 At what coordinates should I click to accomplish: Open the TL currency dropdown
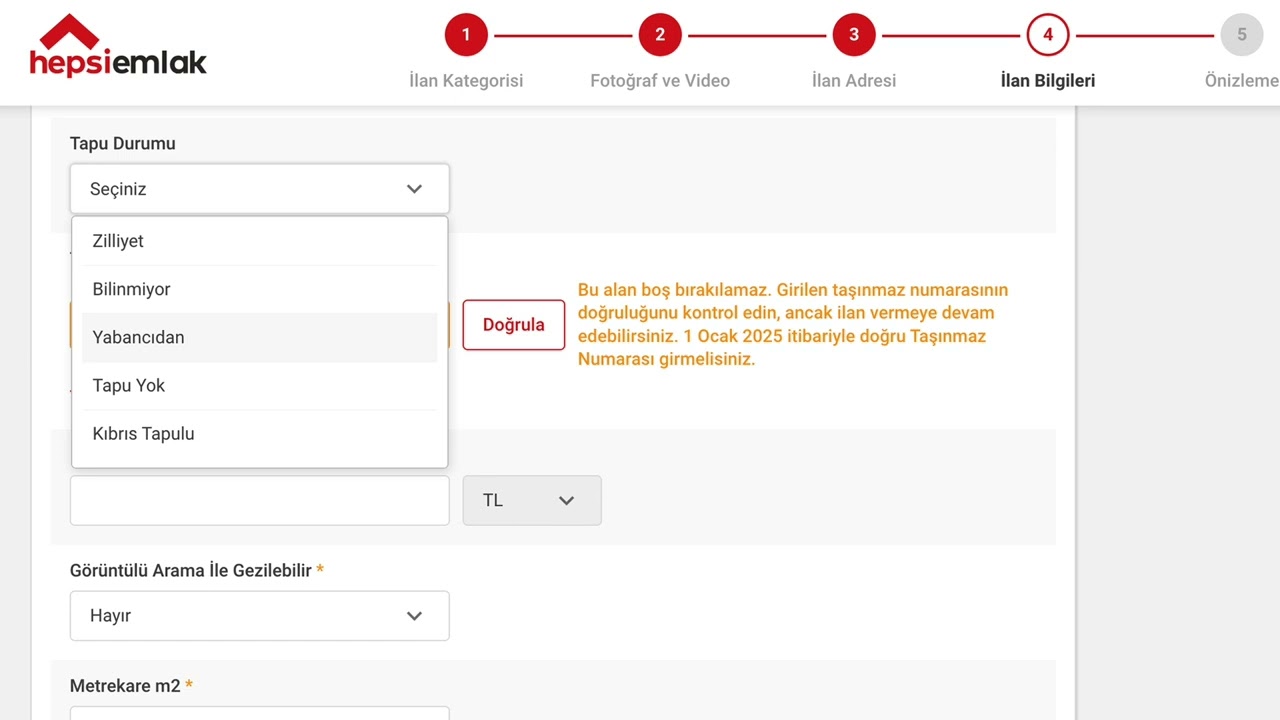click(x=532, y=500)
